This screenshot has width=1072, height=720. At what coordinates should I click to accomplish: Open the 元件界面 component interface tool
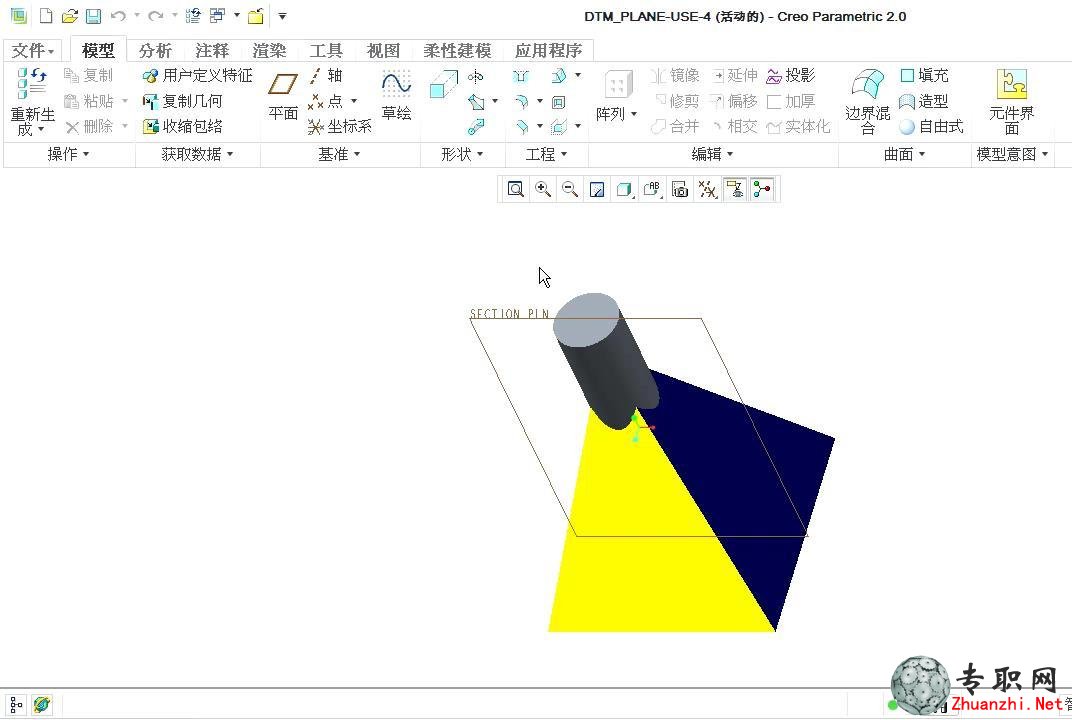coord(1012,101)
